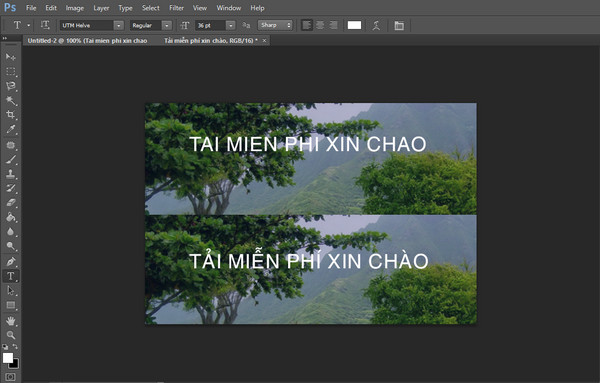Select the Path Selection tool
Screen dimensions: 600x383
point(10,291)
